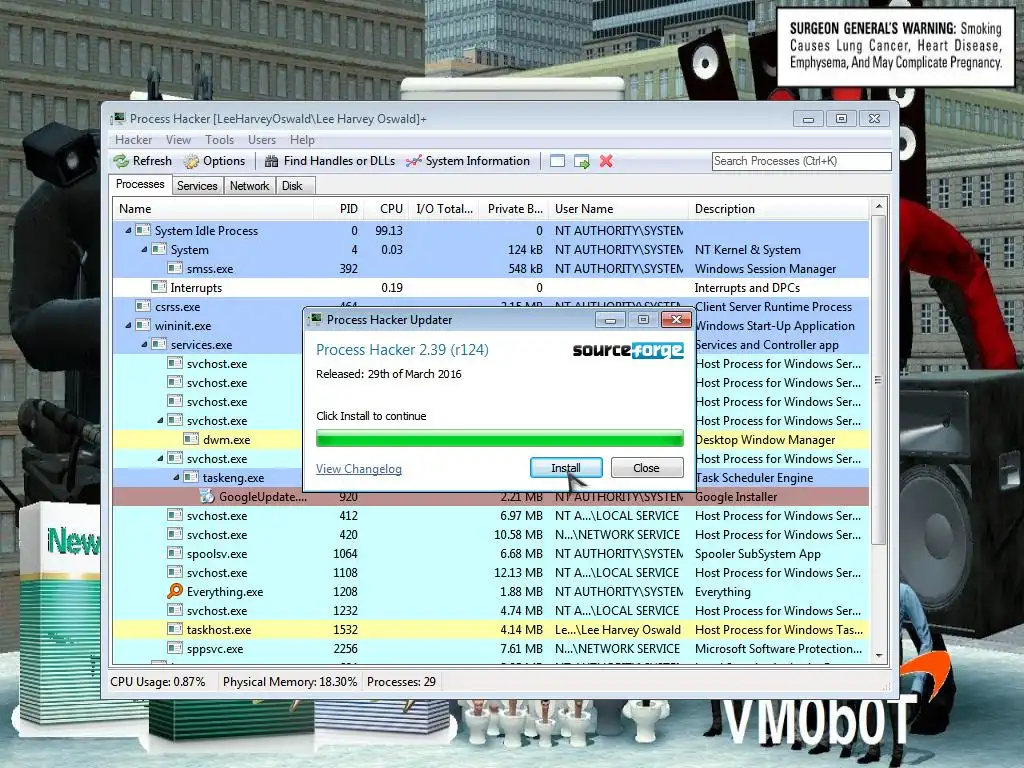This screenshot has width=1024, height=768.
Task: Click the System Idle Process icon
Action: tap(143, 231)
